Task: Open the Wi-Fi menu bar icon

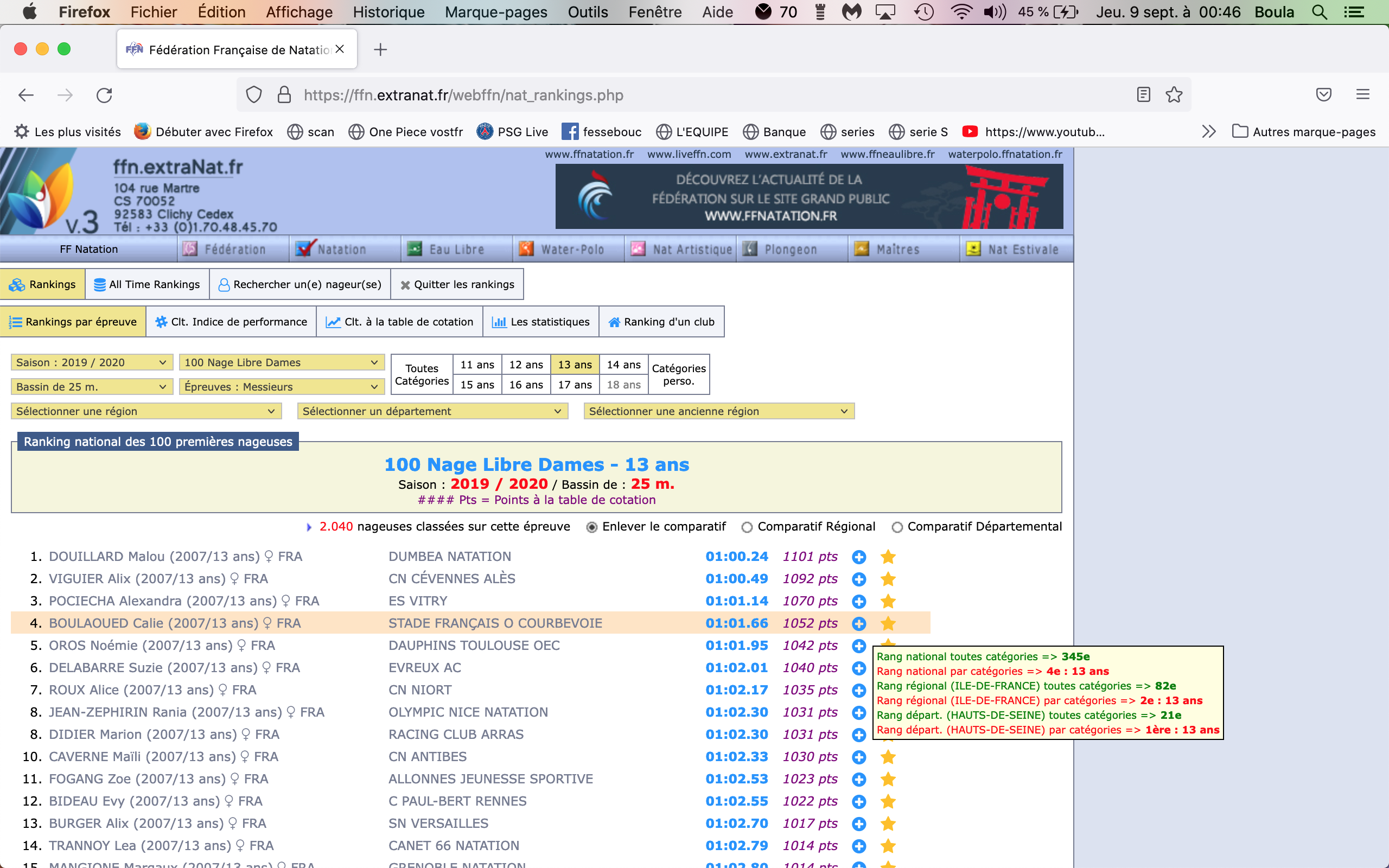Action: point(961,12)
